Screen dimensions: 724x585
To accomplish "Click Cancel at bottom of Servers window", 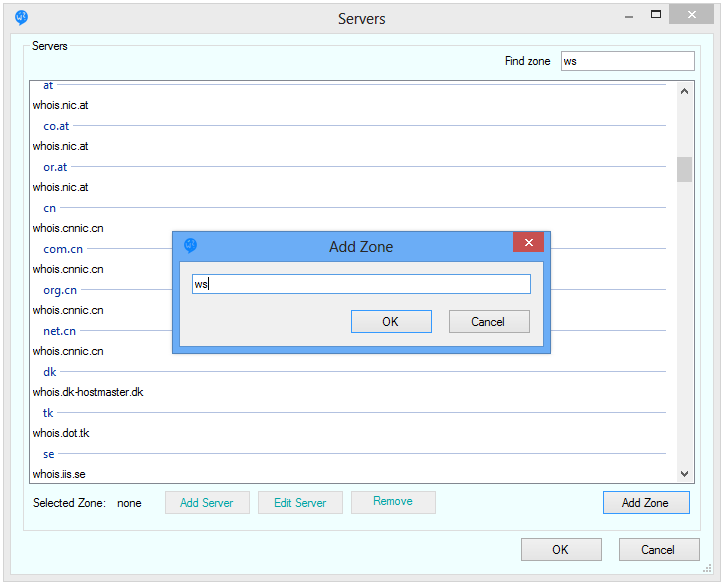I will coord(659,549).
